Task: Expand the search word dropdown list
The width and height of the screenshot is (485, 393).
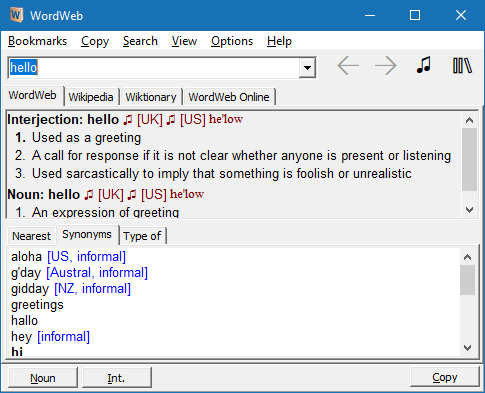Action: tap(307, 68)
